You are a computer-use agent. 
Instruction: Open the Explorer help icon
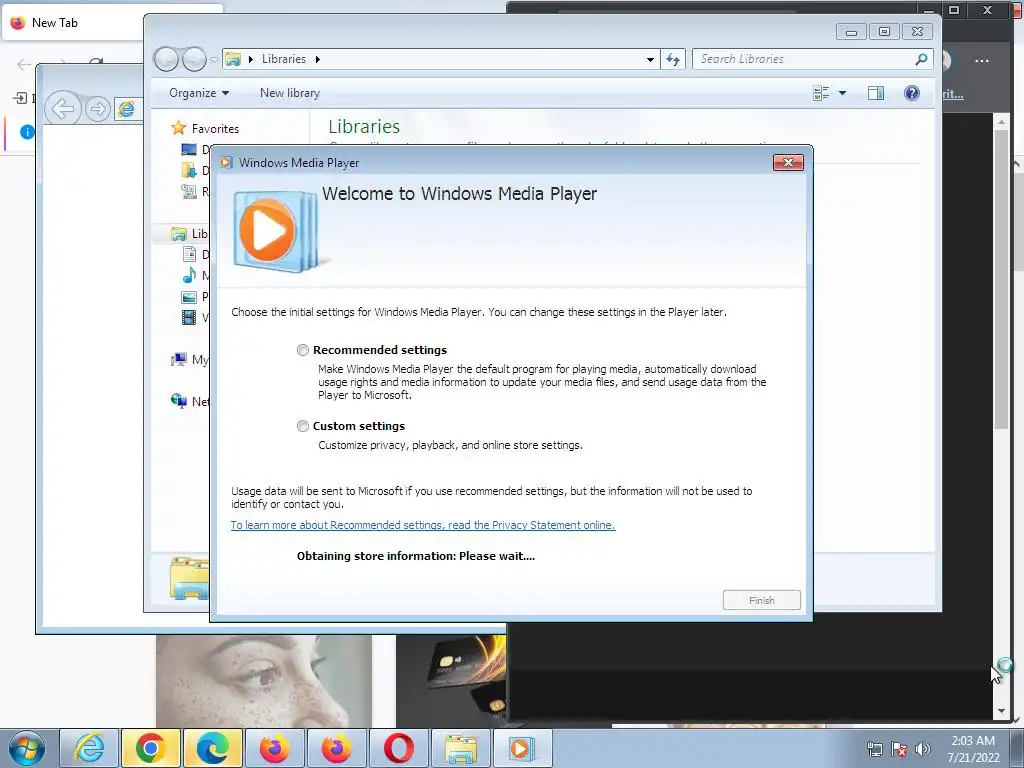(912, 93)
